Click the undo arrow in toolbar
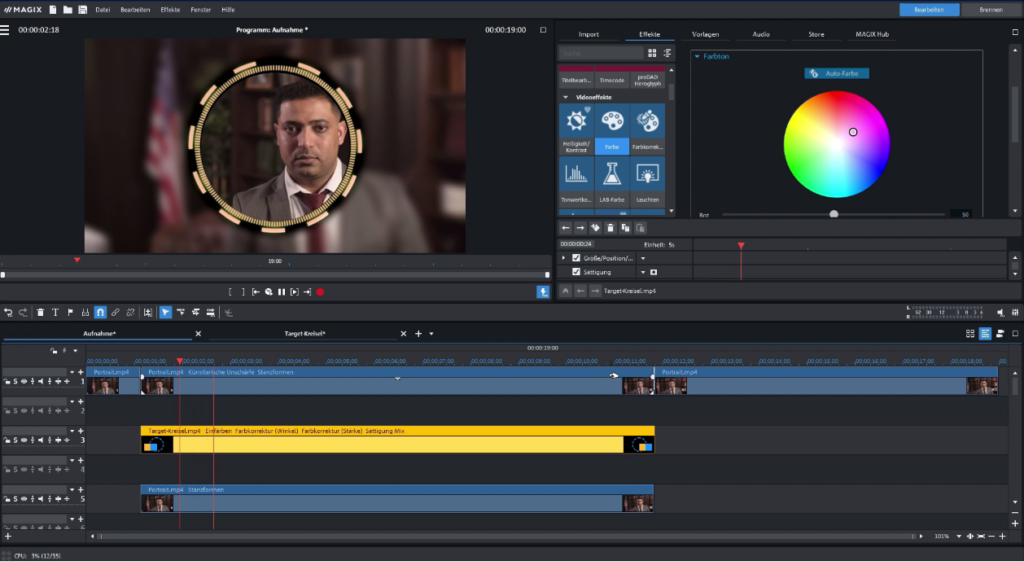This screenshot has height=561, width=1024. 8,312
